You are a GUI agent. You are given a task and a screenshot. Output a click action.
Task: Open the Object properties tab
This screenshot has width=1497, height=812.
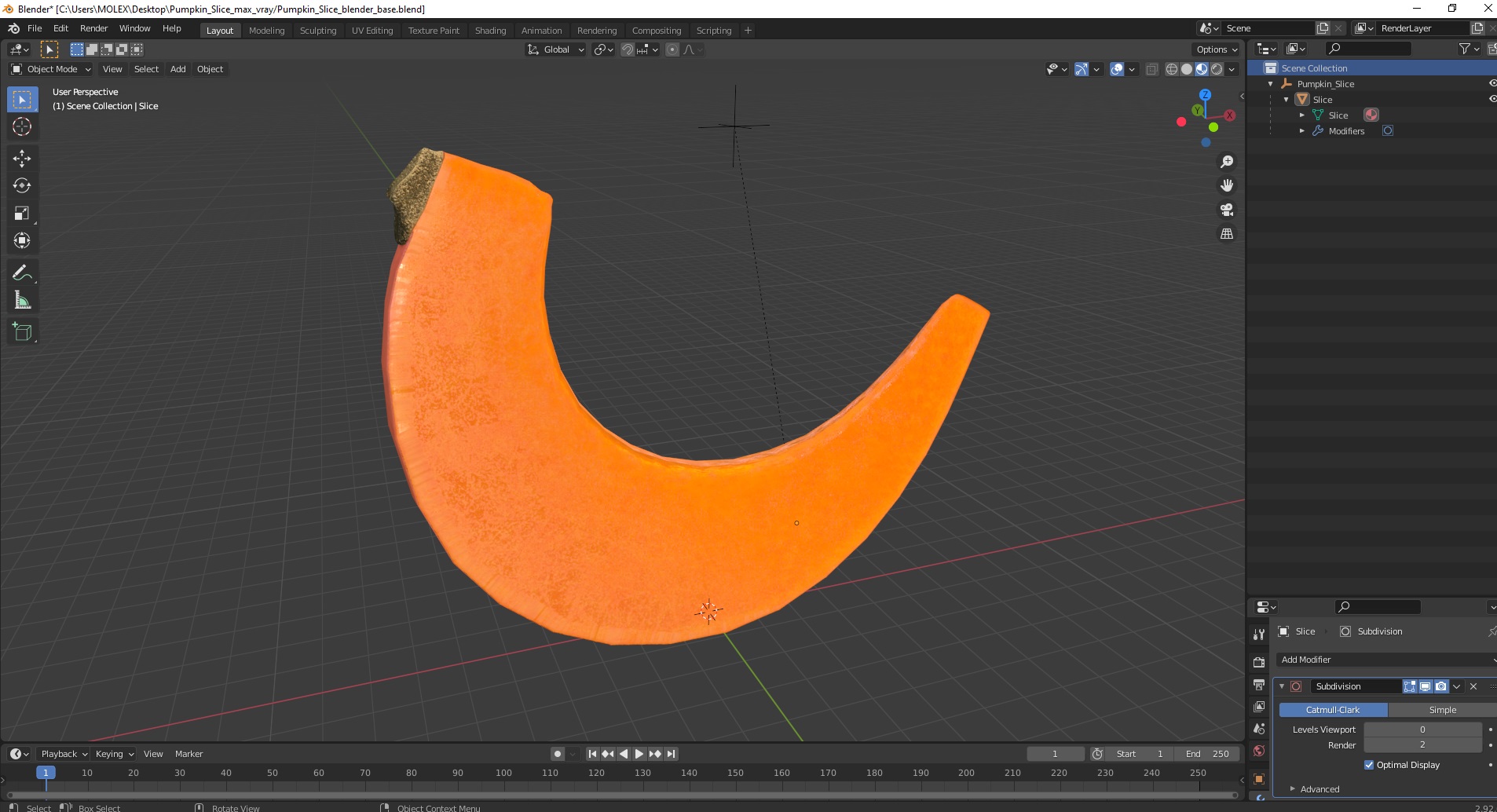[x=1259, y=779]
